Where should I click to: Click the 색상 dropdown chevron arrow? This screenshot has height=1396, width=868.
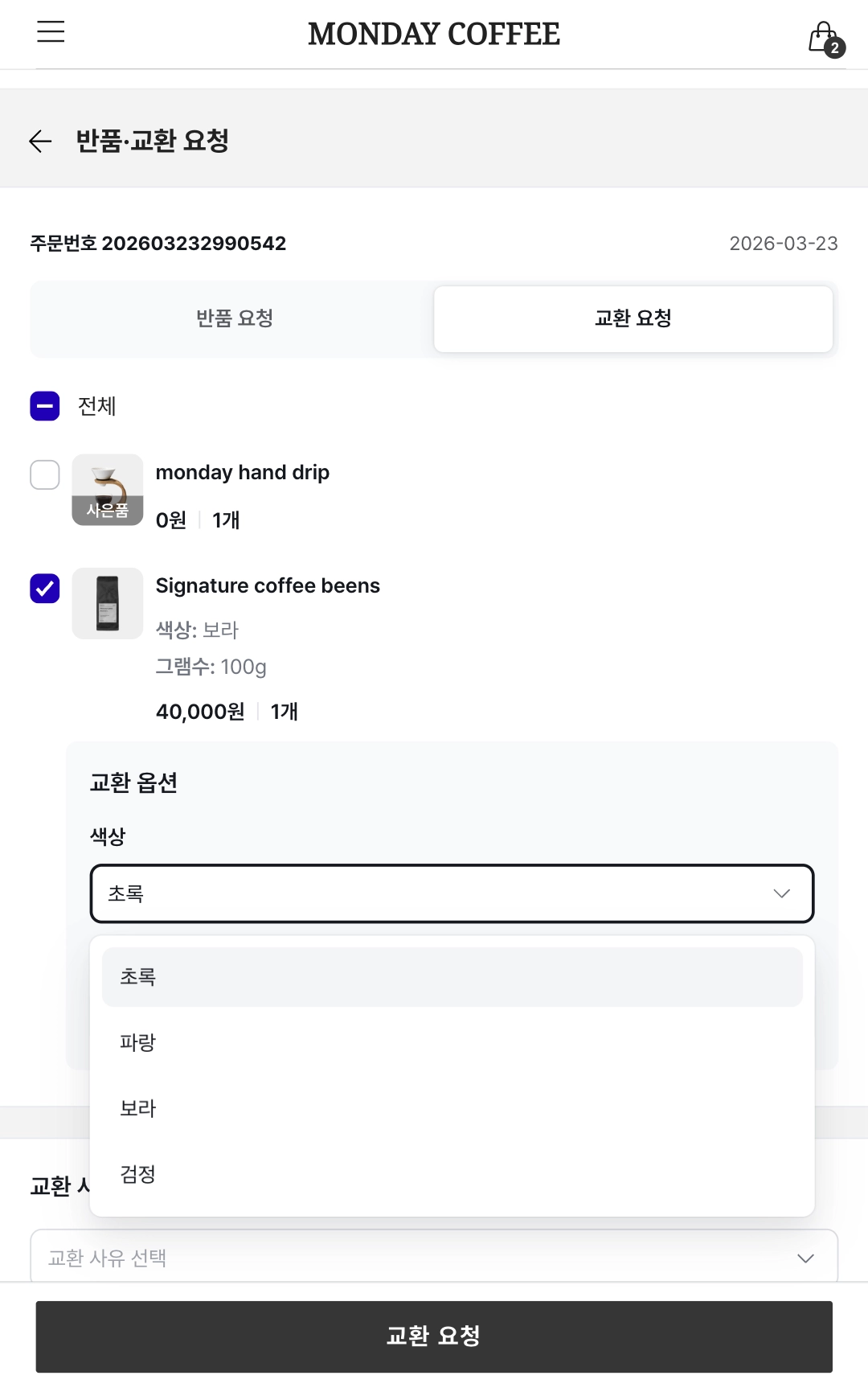click(781, 893)
